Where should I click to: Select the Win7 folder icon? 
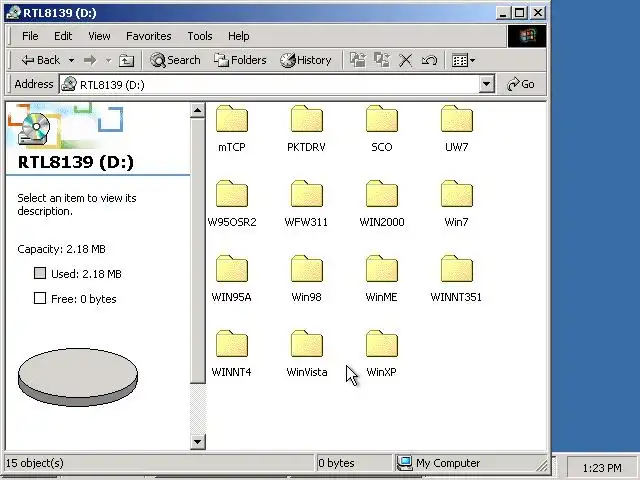click(457, 194)
